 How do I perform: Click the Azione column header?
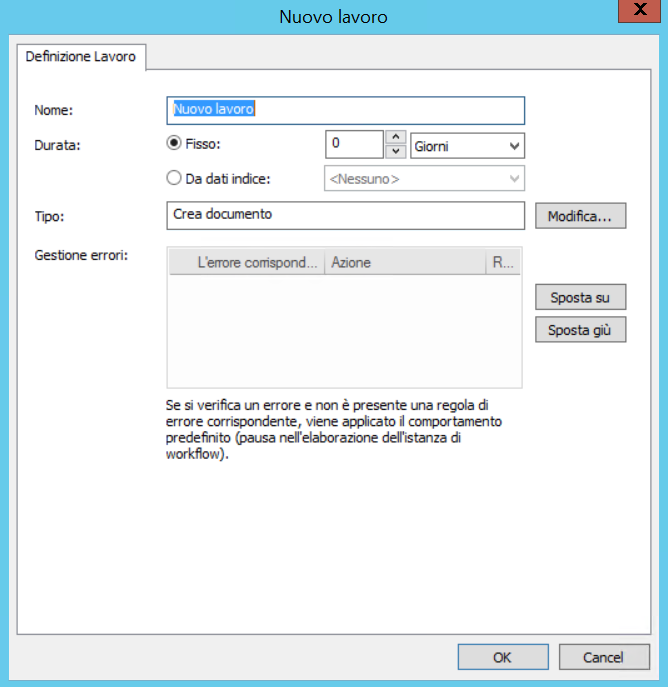(x=405, y=262)
